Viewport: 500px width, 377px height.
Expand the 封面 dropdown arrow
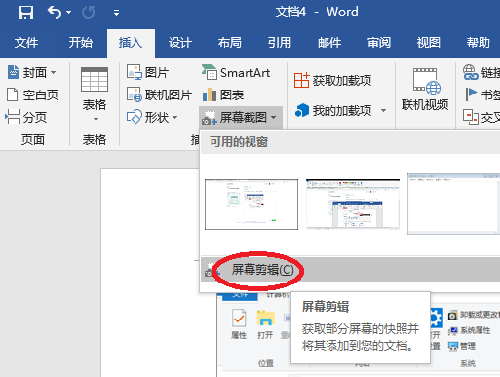(54, 72)
